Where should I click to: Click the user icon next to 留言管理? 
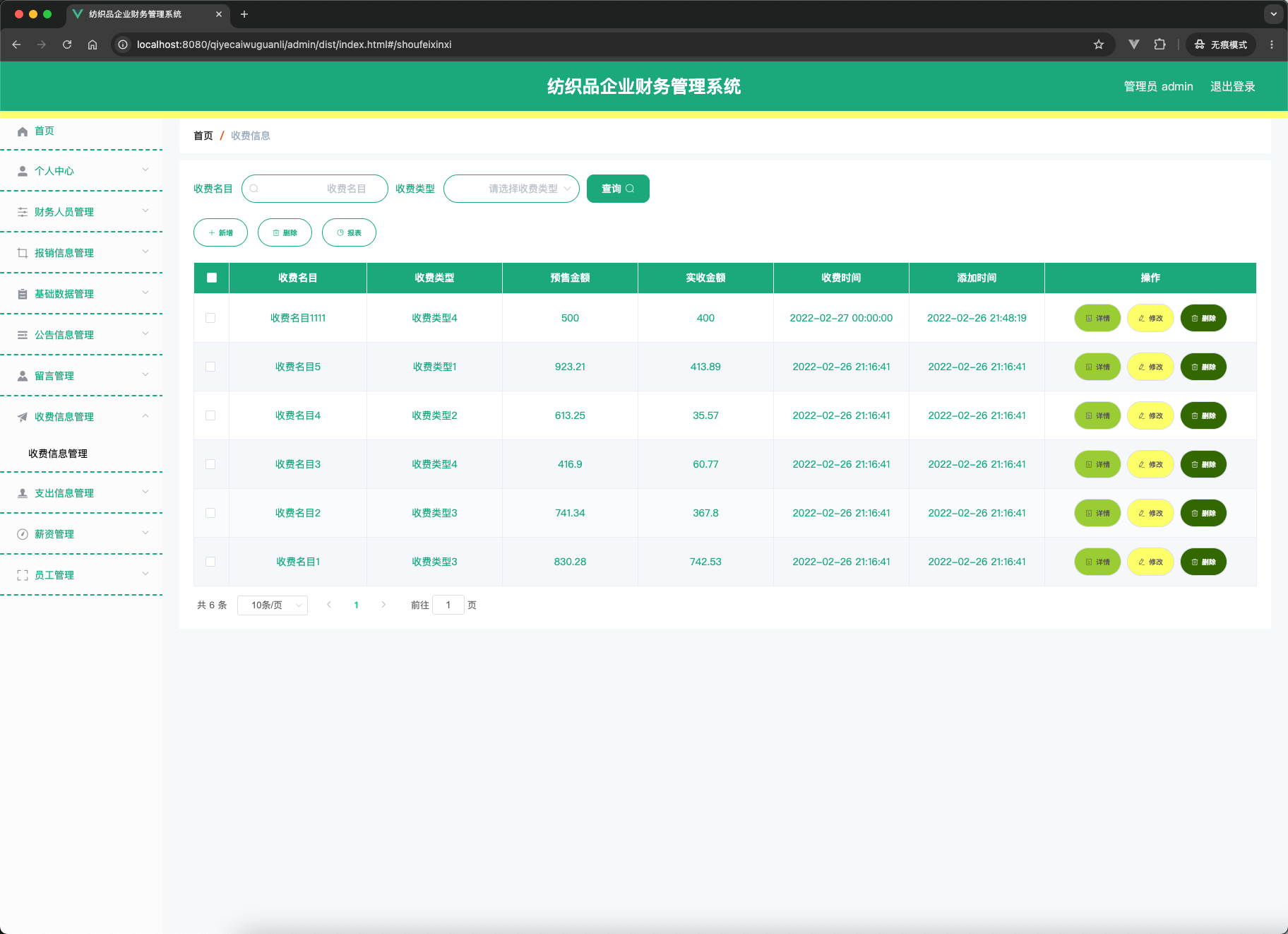pos(23,376)
